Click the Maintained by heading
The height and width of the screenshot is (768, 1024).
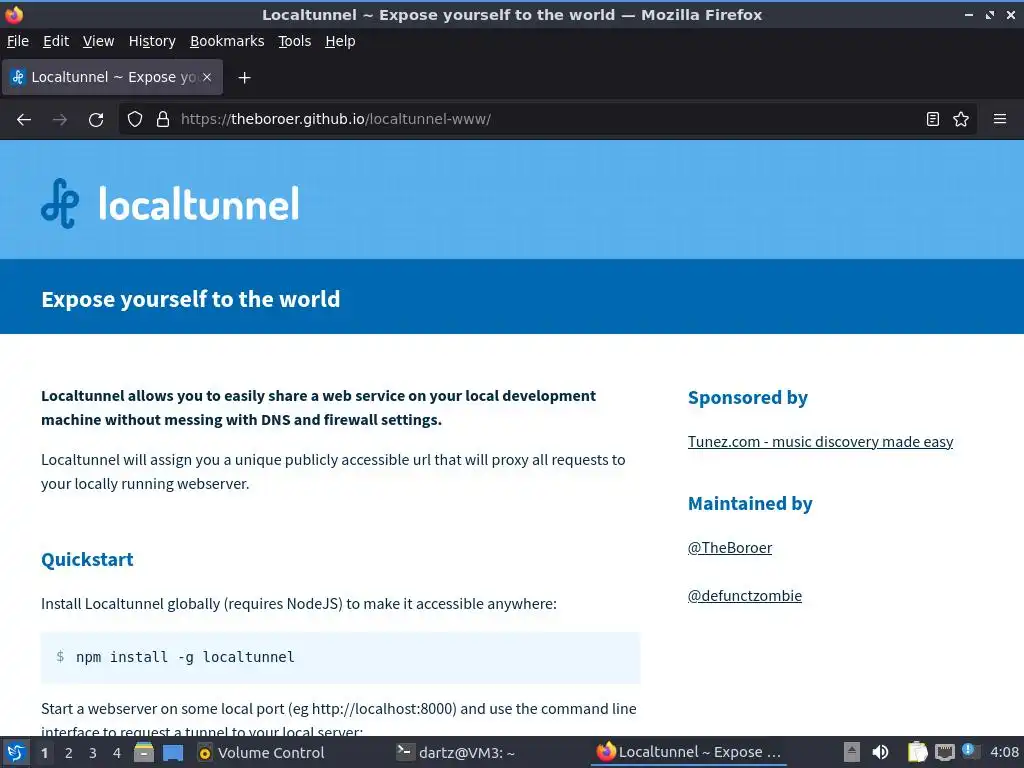(x=750, y=504)
